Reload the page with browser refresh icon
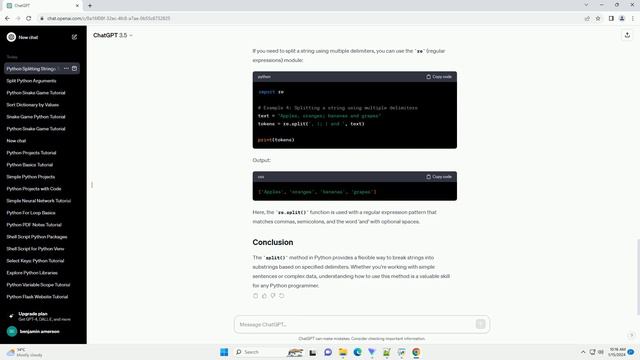640x360 pixels. [x=29, y=18]
